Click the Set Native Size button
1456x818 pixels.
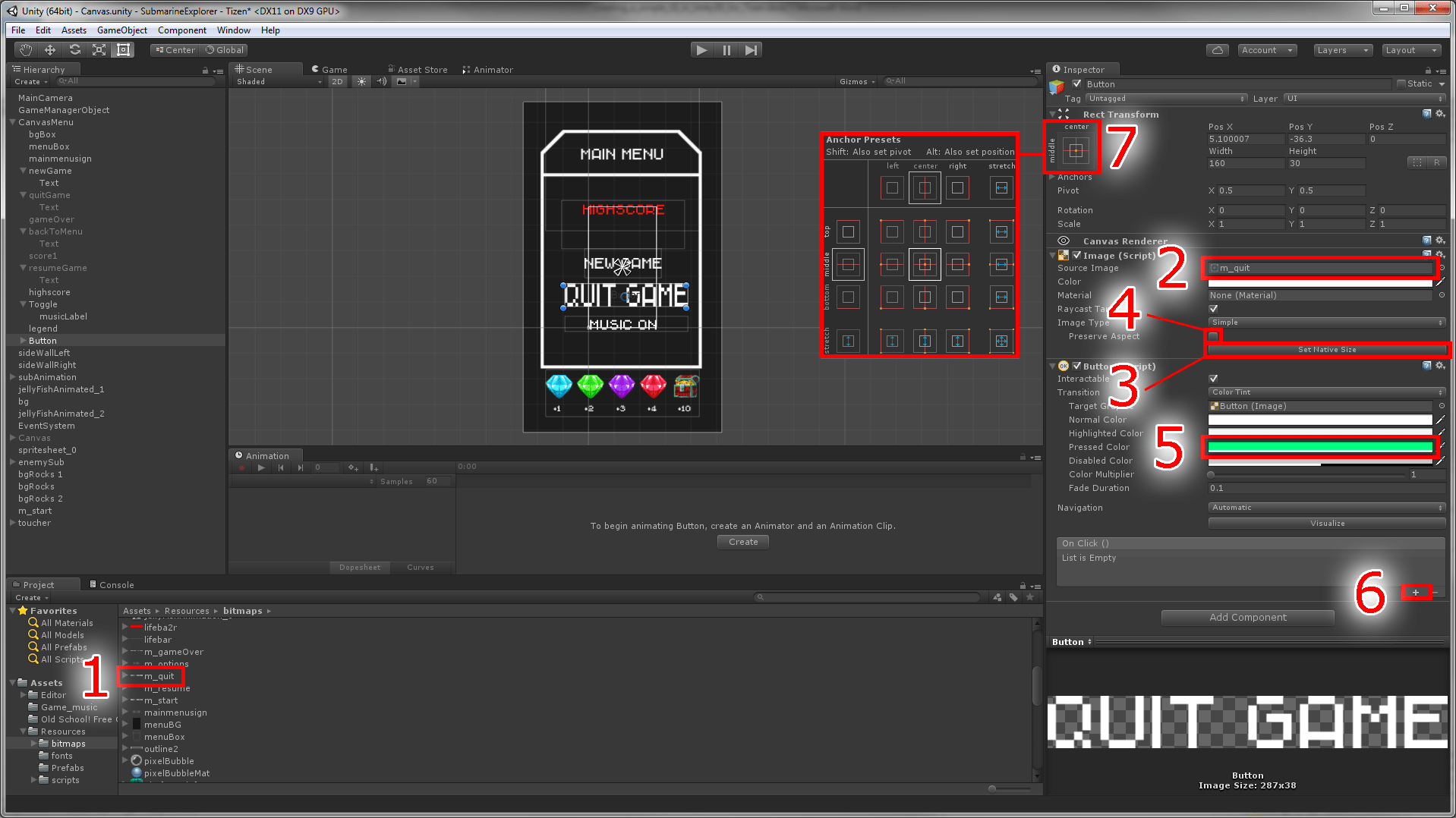click(x=1327, y=350)
